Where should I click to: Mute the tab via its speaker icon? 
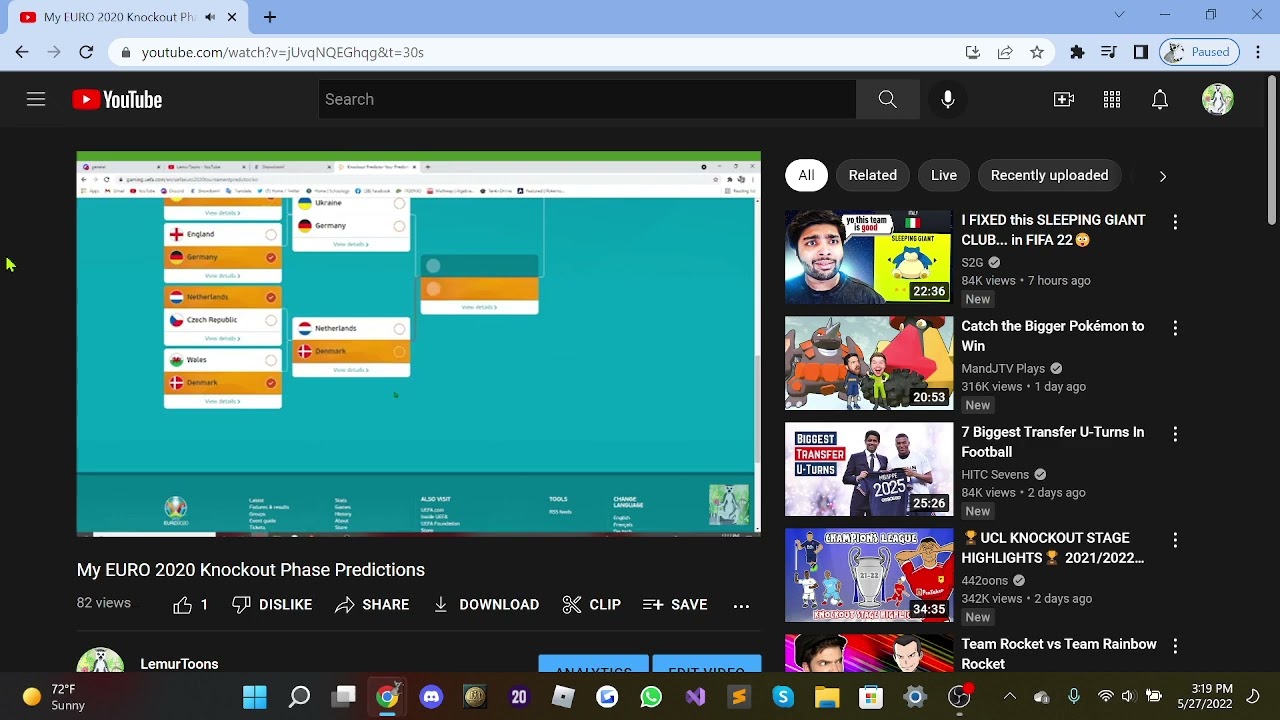click(210, 17)
